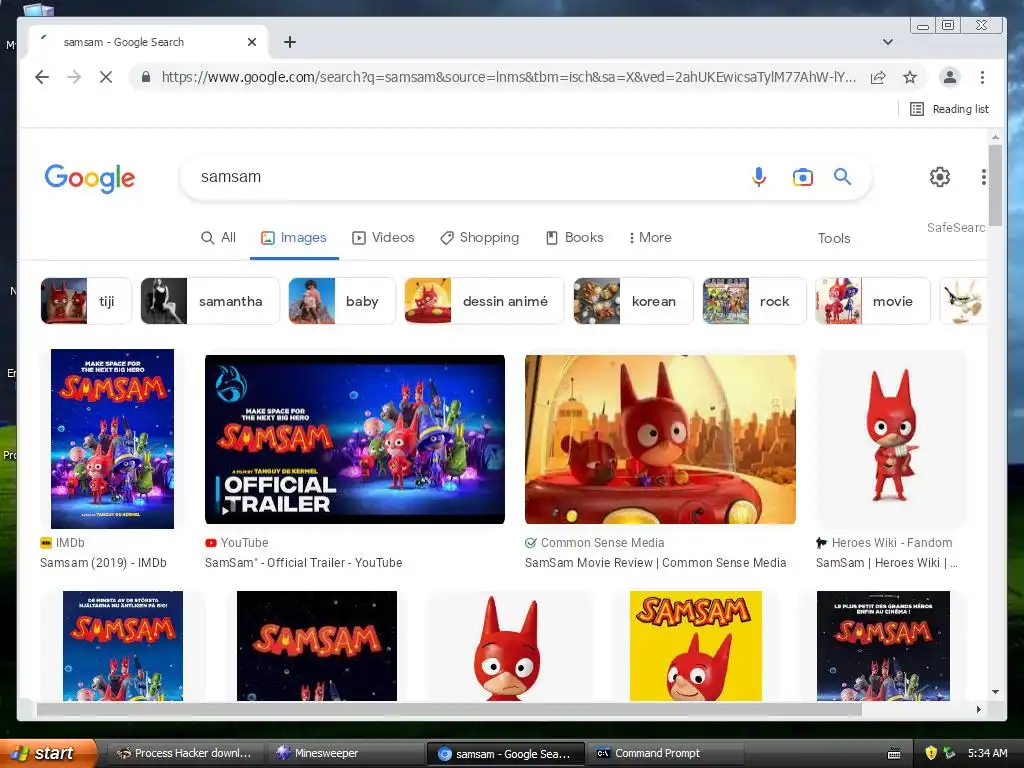
Task: Click the Google logo
Action: point(89,178)
